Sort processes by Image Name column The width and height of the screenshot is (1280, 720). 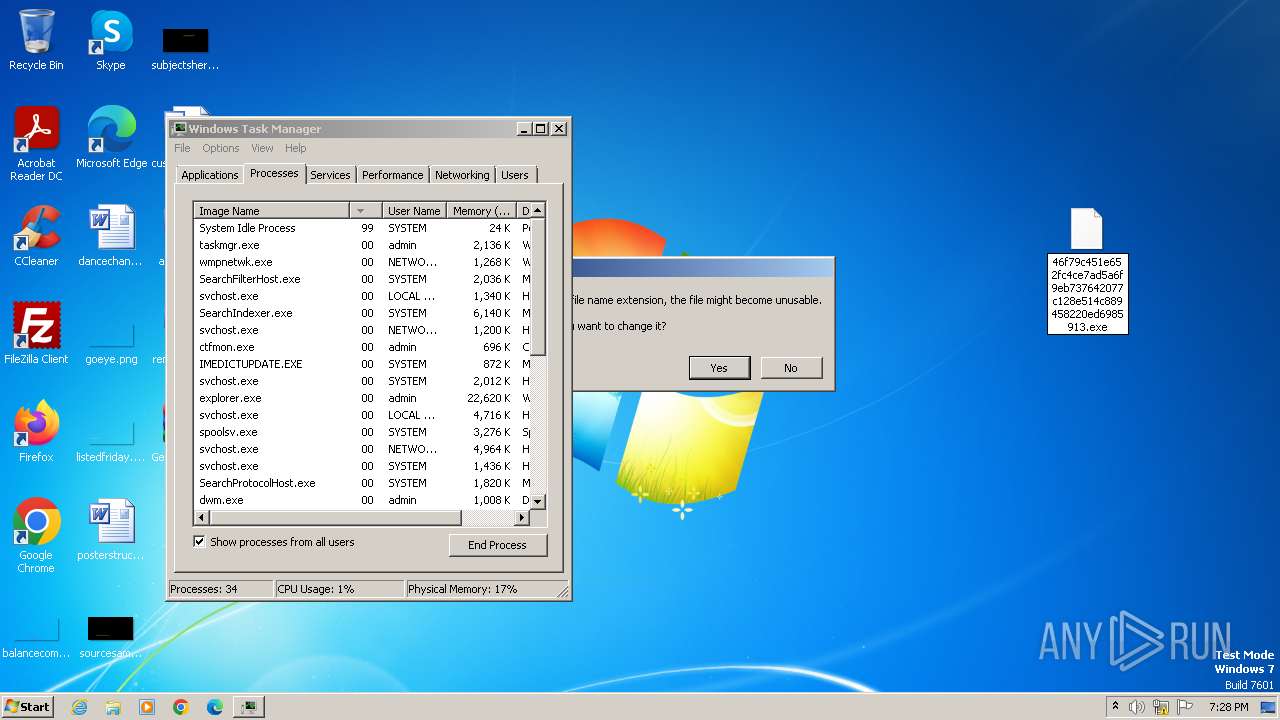(271, 211)
